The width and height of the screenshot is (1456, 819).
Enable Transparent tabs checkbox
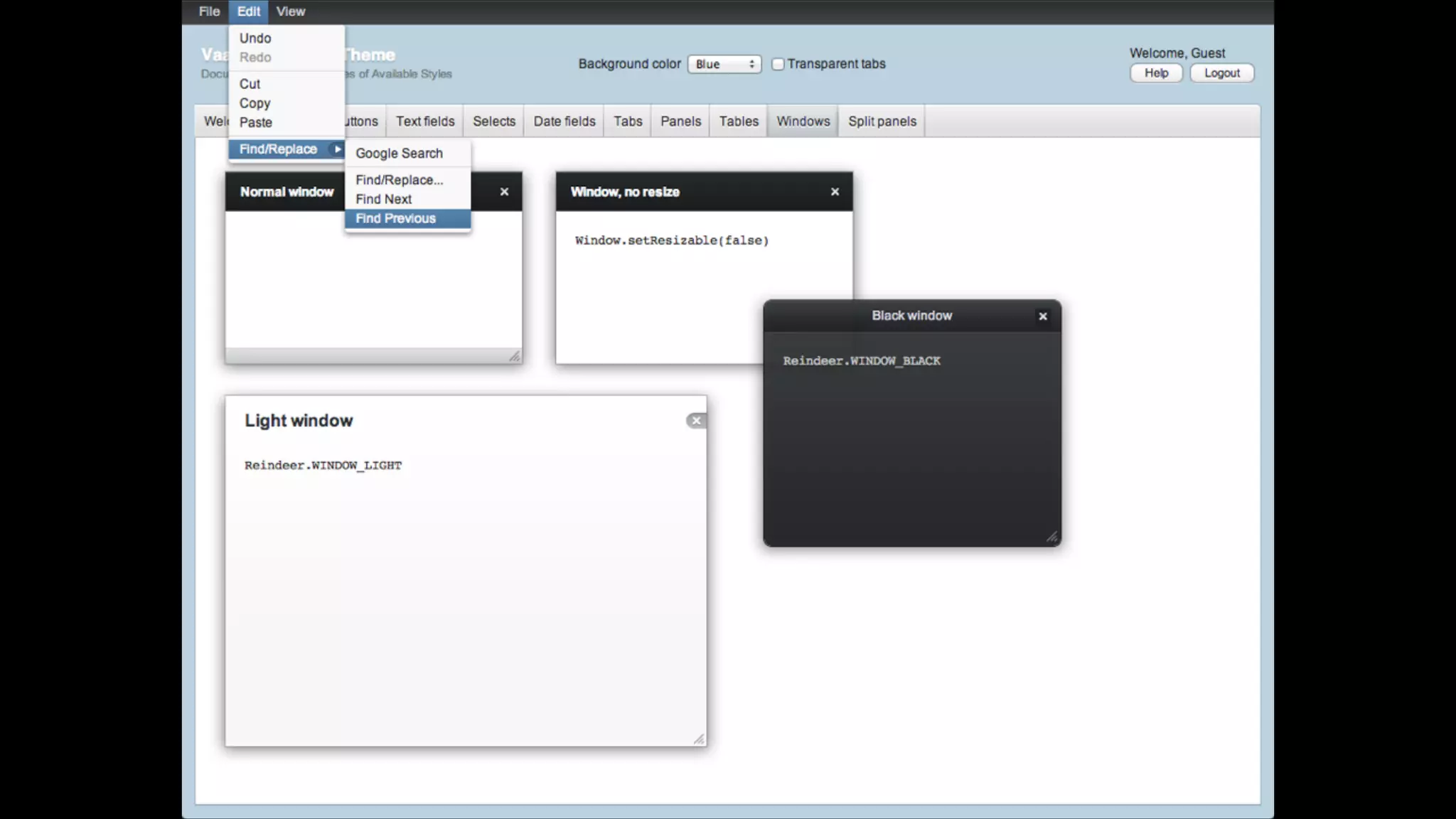coord(778,64)
